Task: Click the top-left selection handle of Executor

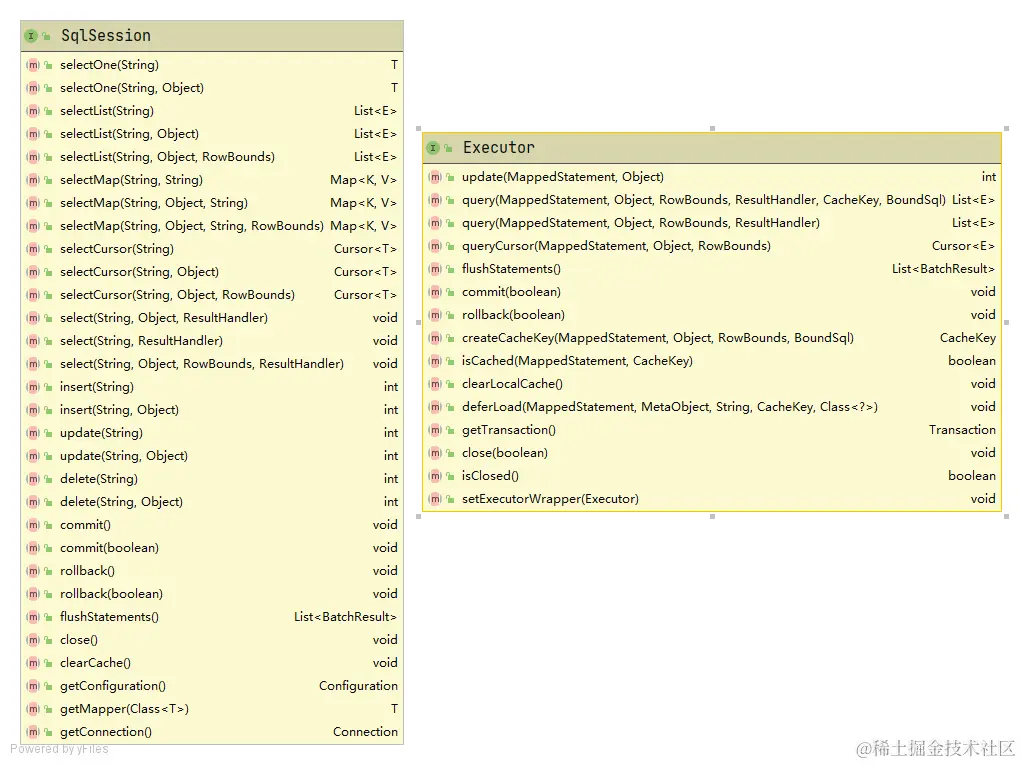Action: point(418,128)
